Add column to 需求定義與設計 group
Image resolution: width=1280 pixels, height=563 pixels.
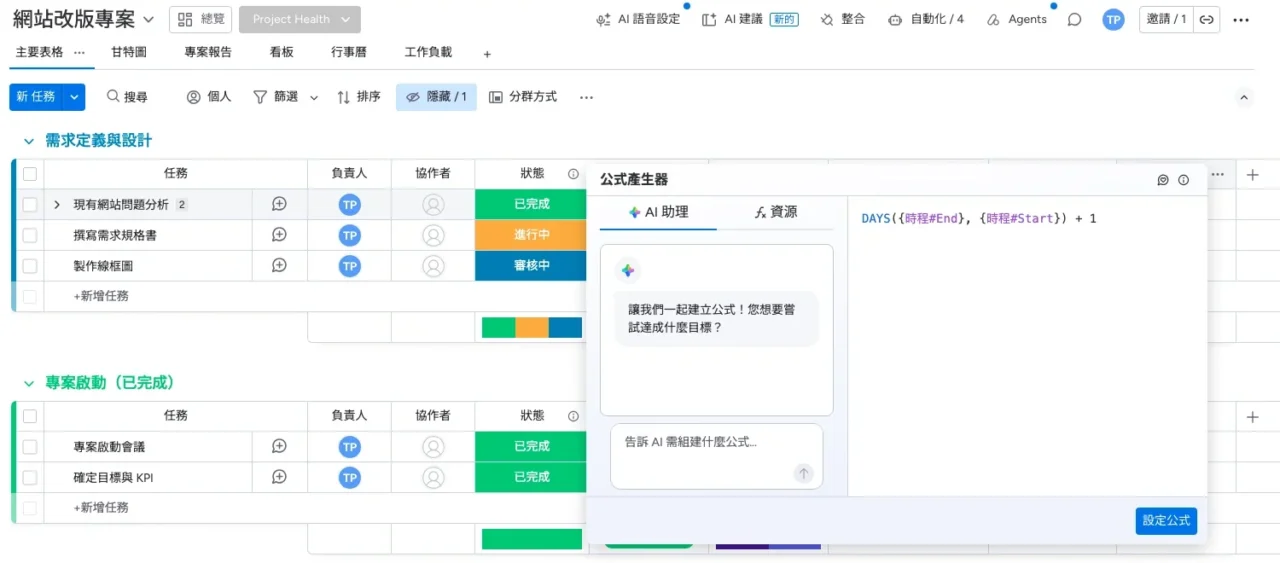click(1253, 175)
